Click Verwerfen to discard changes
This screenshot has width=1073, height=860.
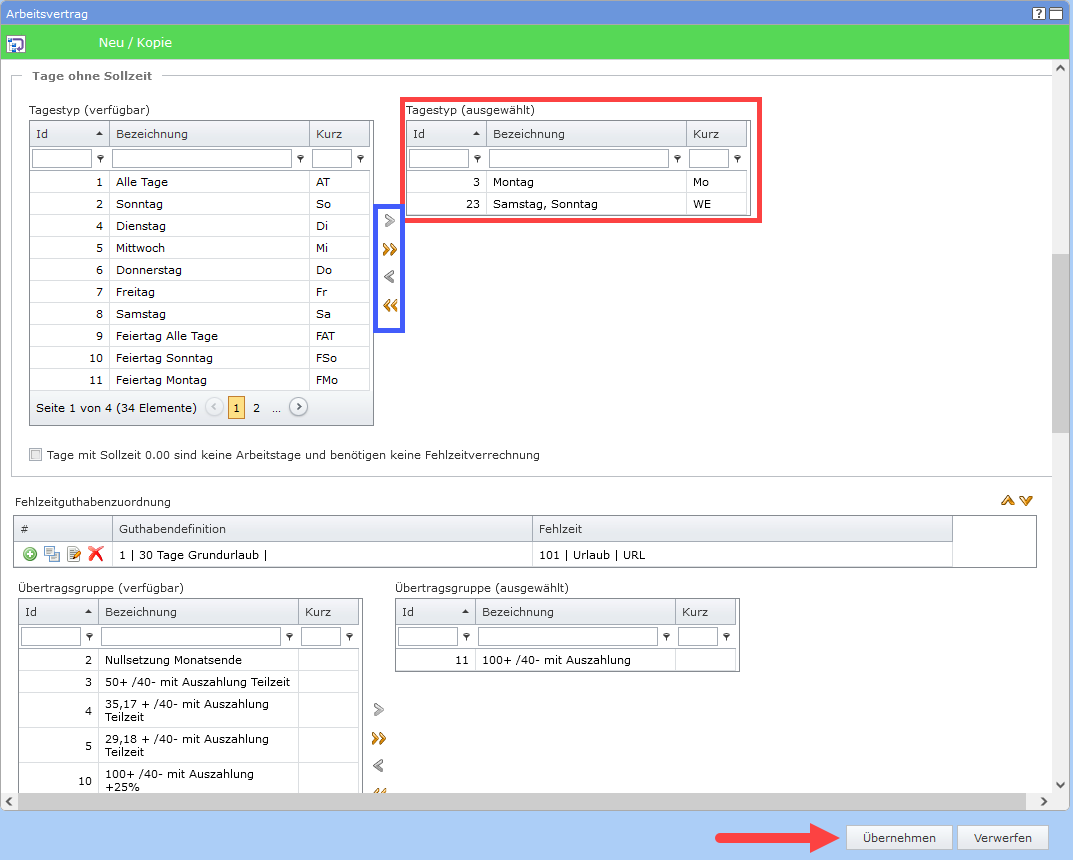(1002, 838)
